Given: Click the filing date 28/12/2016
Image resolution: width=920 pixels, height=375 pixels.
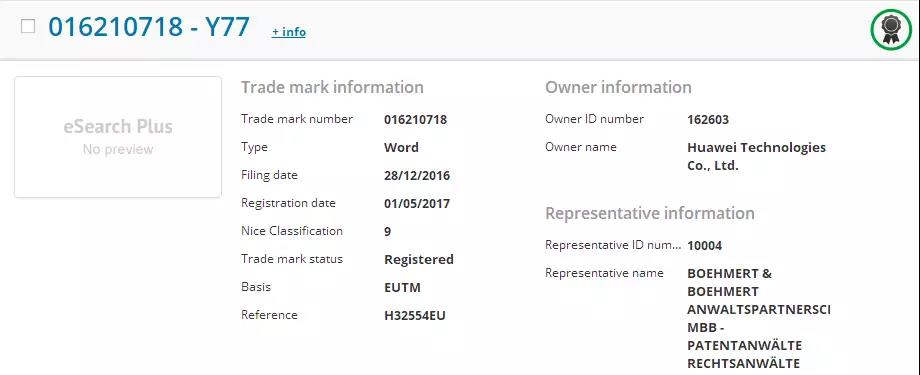Looking at the screenshot, I should point(417,175).
